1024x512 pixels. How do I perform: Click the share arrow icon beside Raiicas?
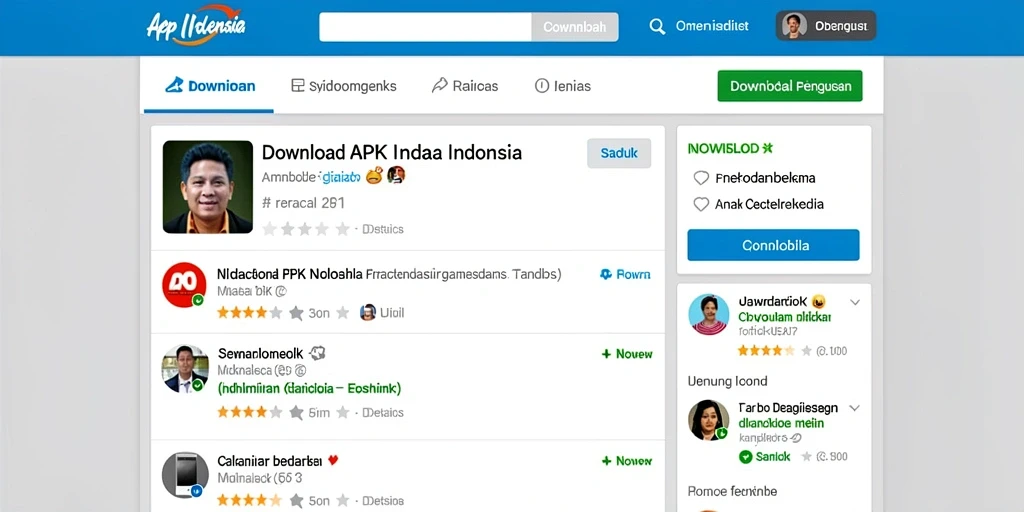440,86
